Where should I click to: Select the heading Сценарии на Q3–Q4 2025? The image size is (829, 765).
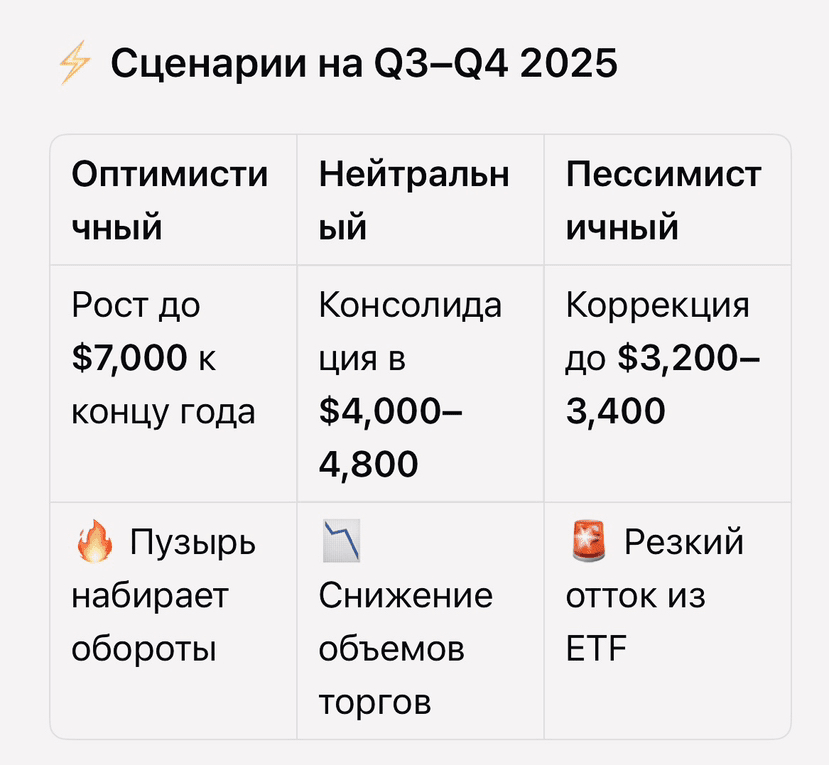click(x=364, y=63)
